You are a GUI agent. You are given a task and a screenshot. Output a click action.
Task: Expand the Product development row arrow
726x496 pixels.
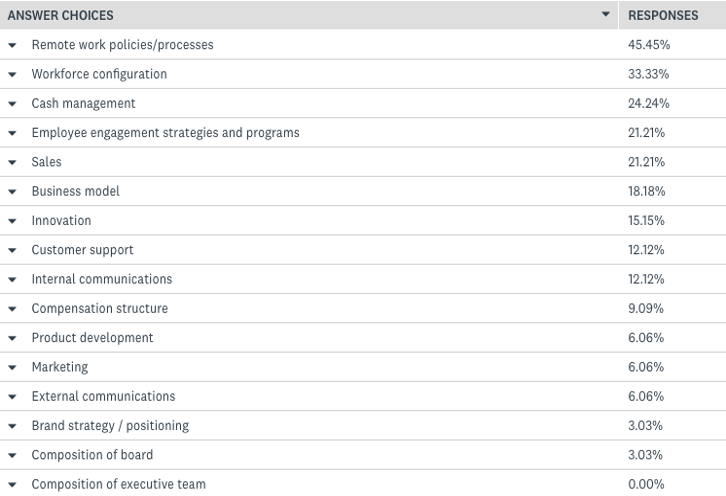(12, 338)
